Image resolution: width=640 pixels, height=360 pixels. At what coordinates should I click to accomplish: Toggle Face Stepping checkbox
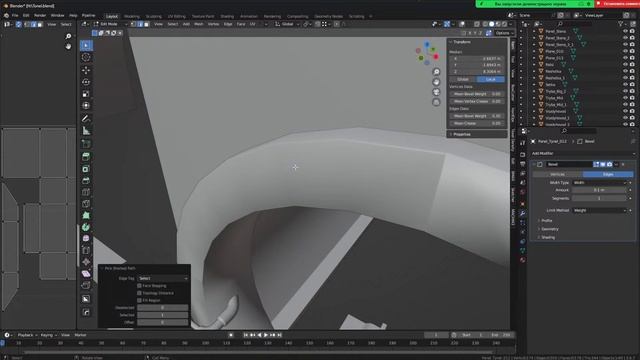coord(139,286)
